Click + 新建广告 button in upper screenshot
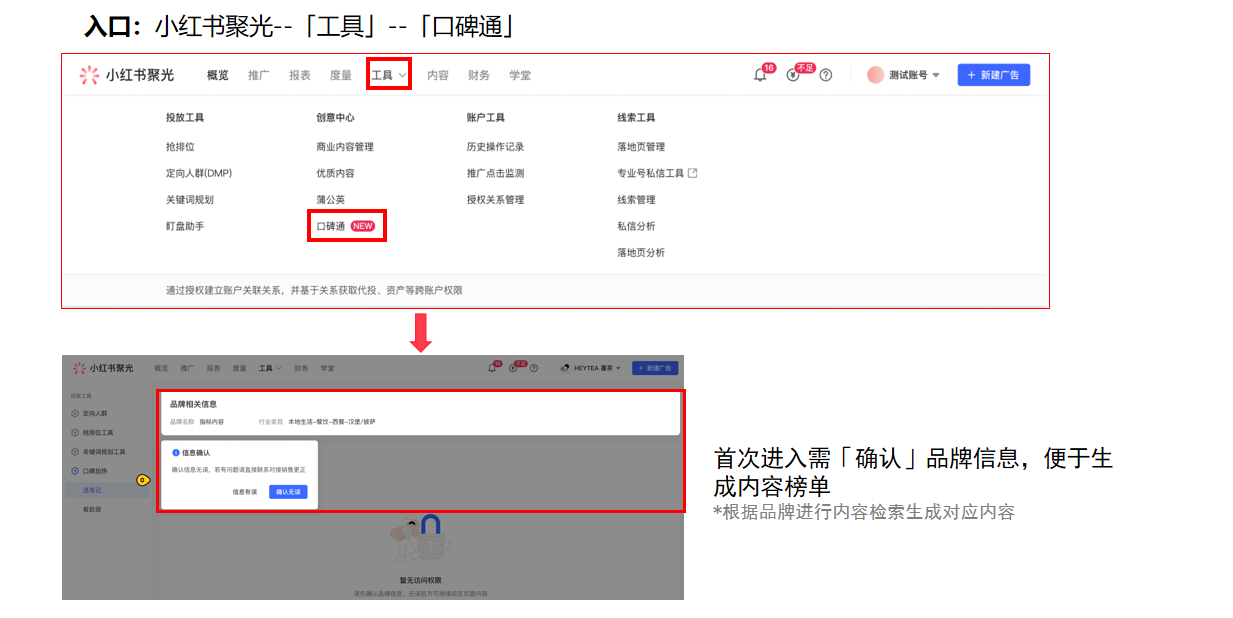1233x618 pixels. click(x=993, y=75)
